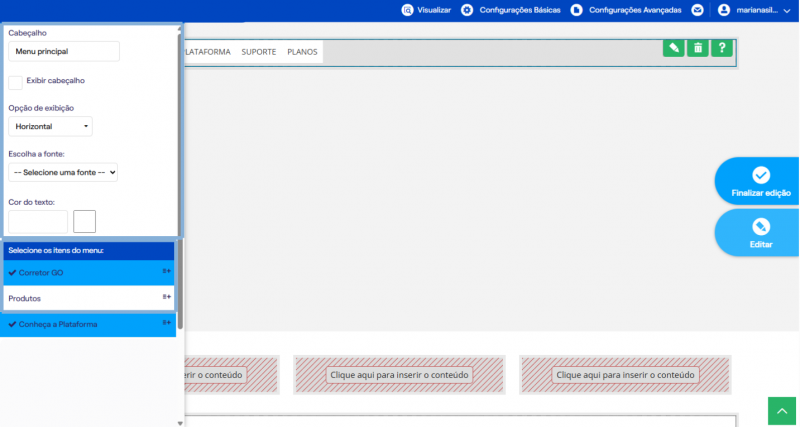Click the Editar pencil circle icon
Screen dimensions: 800x427
click(x=761, y=227)
